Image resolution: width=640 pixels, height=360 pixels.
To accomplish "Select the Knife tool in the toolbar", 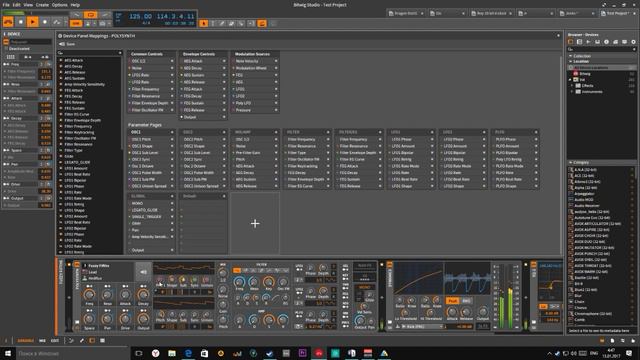I will click(241, 24).
